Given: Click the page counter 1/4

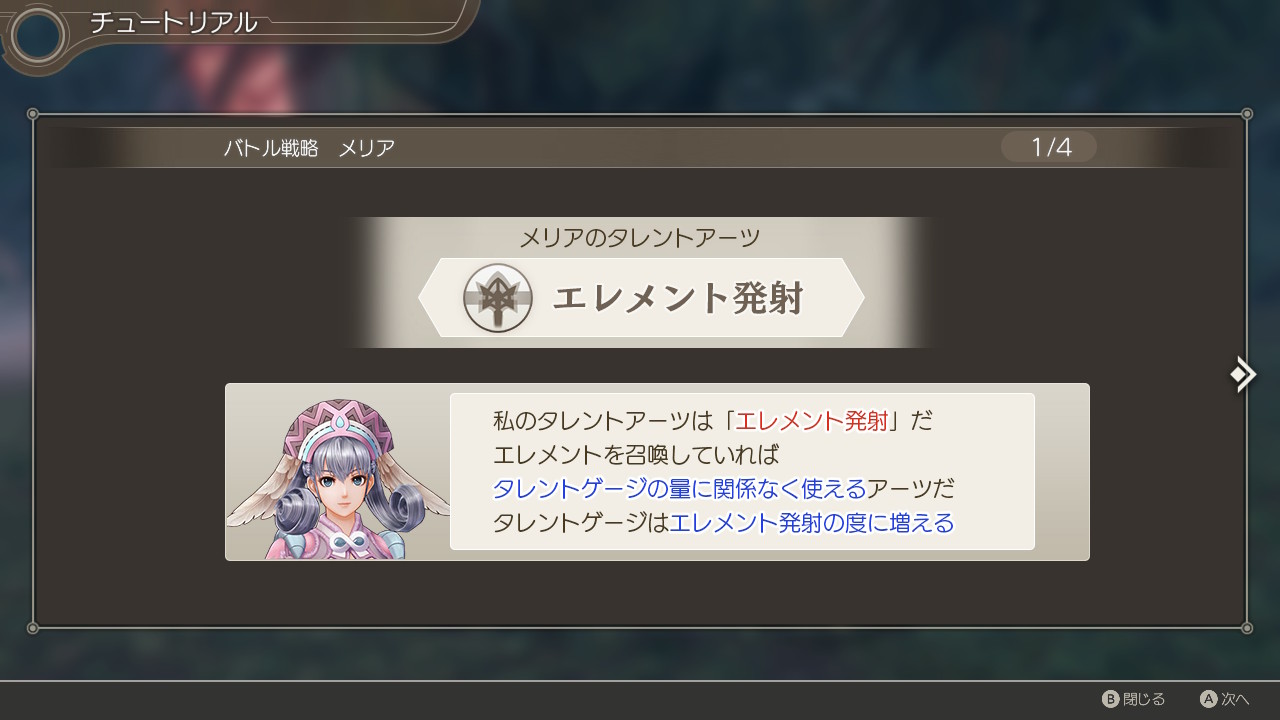Looking at the screenshot, I should tap(1050, 147).
